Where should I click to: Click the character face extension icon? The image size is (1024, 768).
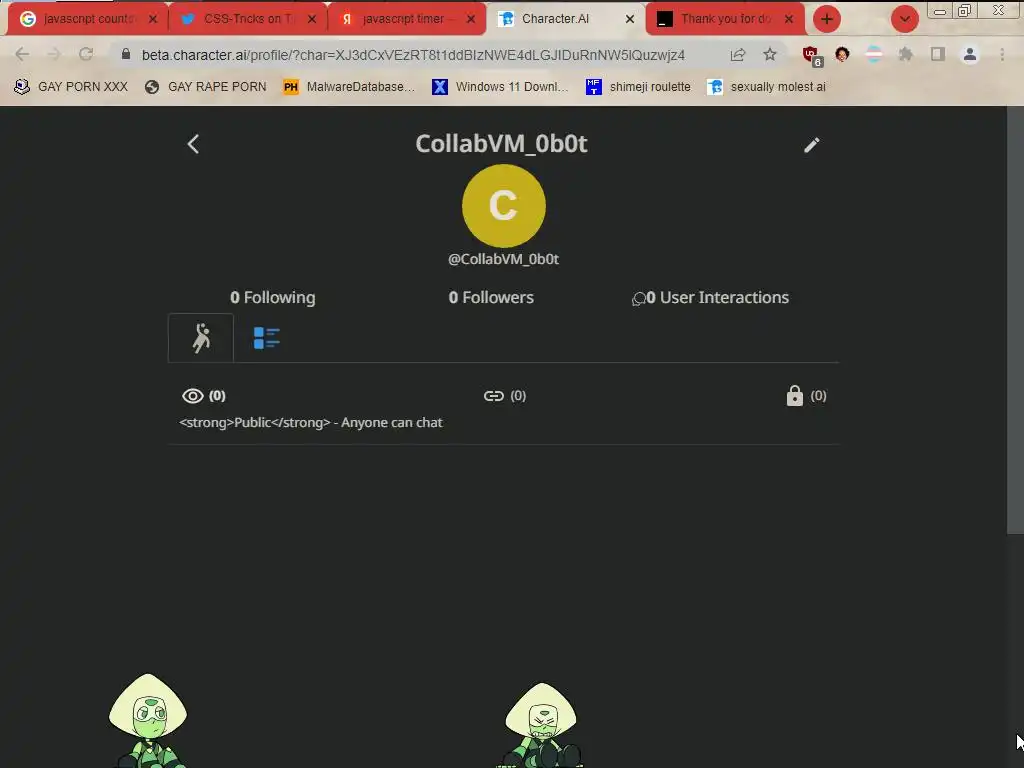coord(842,54)
